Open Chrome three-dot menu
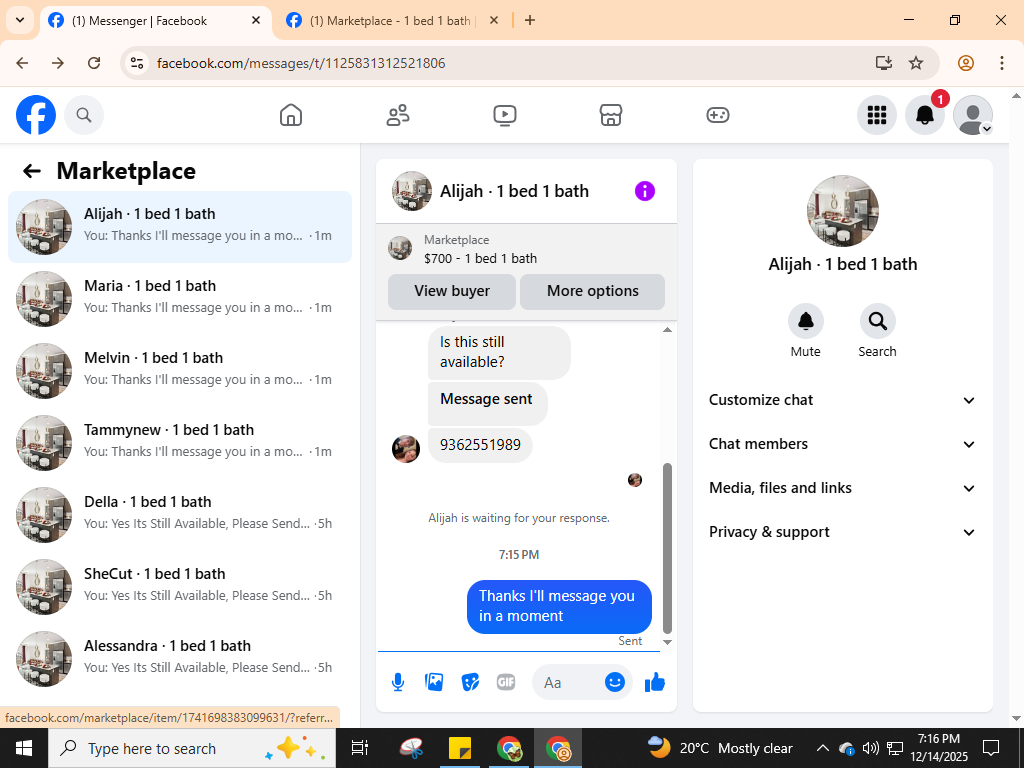1024x768 pixels. pos(1001,63)
